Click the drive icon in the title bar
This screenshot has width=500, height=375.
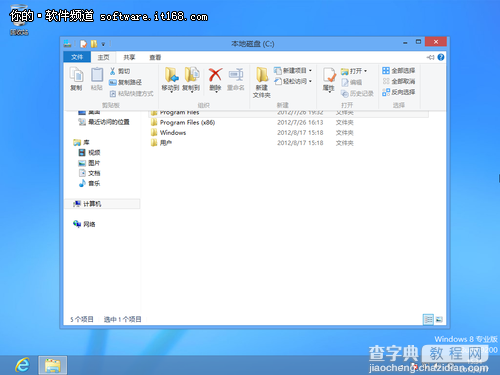[68, 43]
